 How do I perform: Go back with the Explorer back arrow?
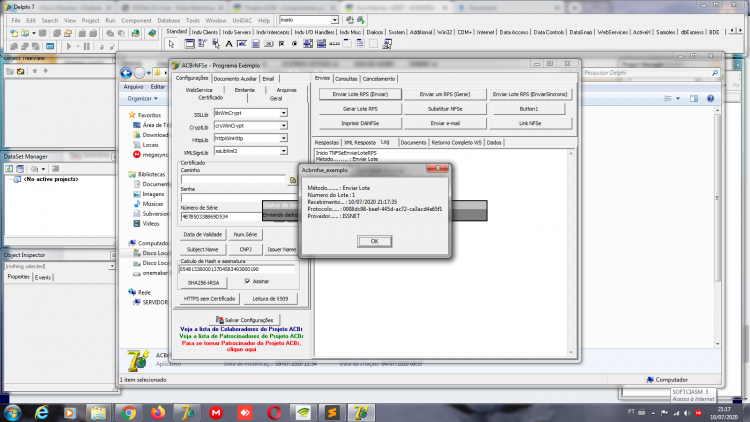[126, 73]
